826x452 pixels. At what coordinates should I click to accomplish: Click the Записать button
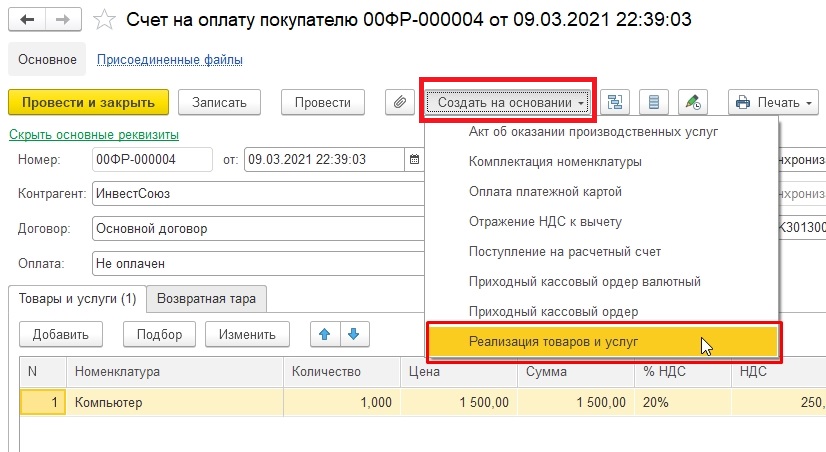click(219, 102)
